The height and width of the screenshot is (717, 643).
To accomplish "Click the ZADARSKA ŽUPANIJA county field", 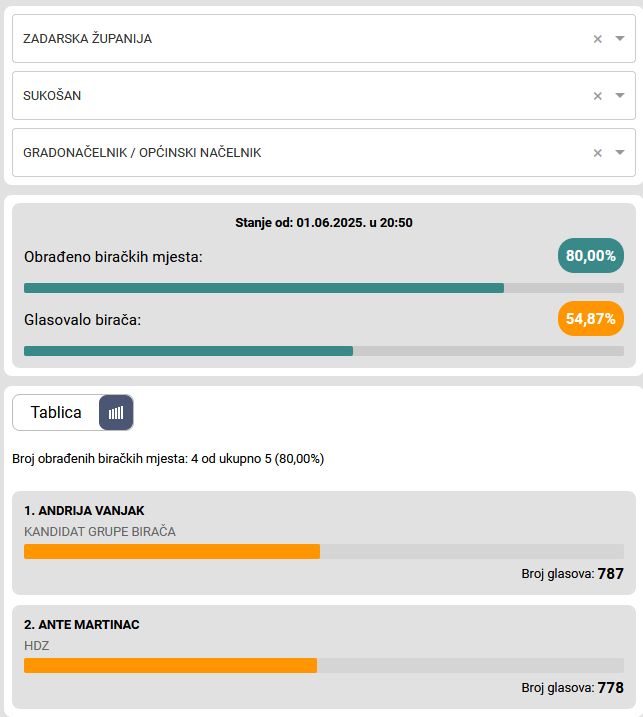I will click(300, 39).
